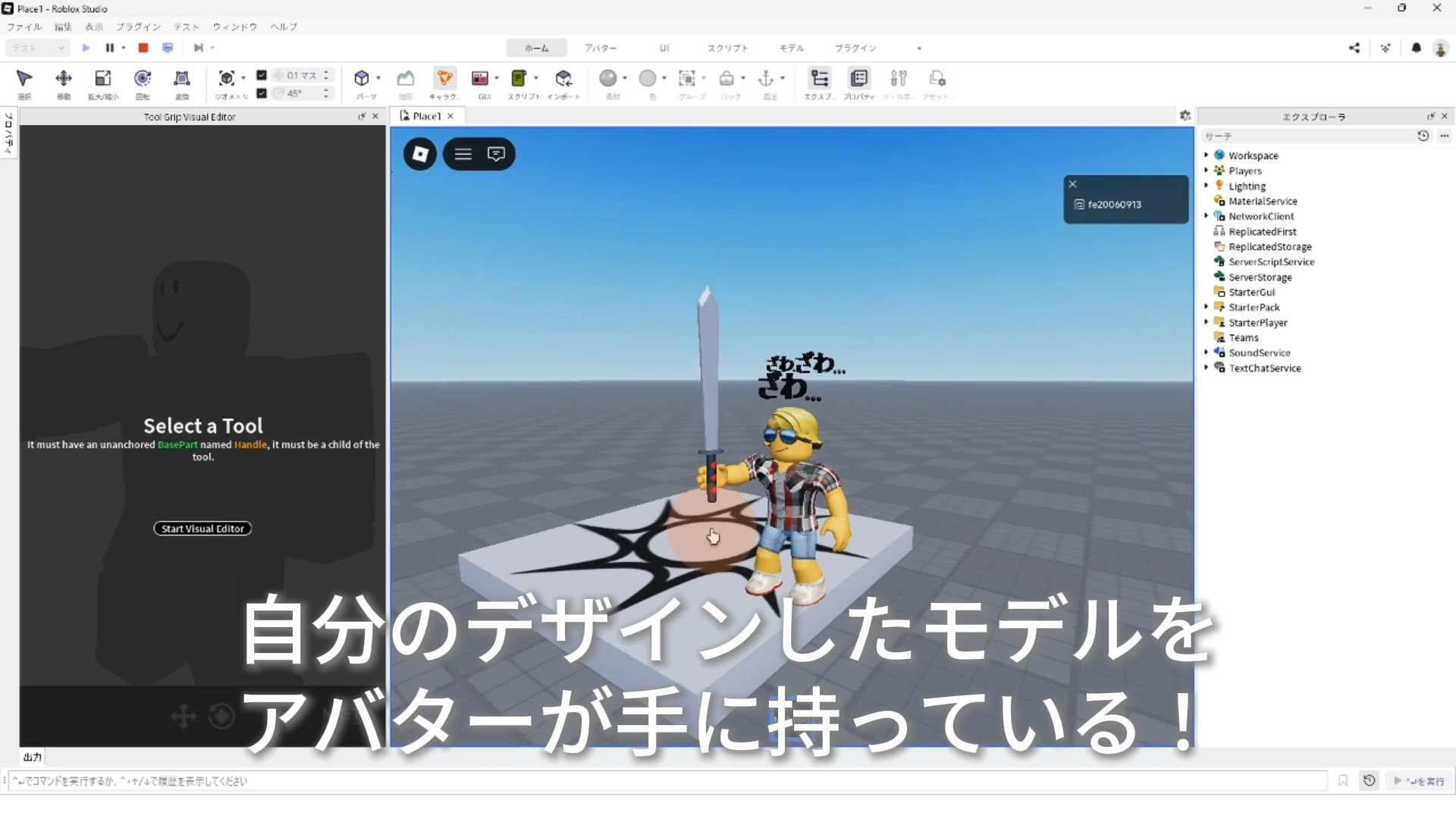Select the Rotate (回転) tool
Viewport: 1456px width, 819px height.
[x=142, y=79]
